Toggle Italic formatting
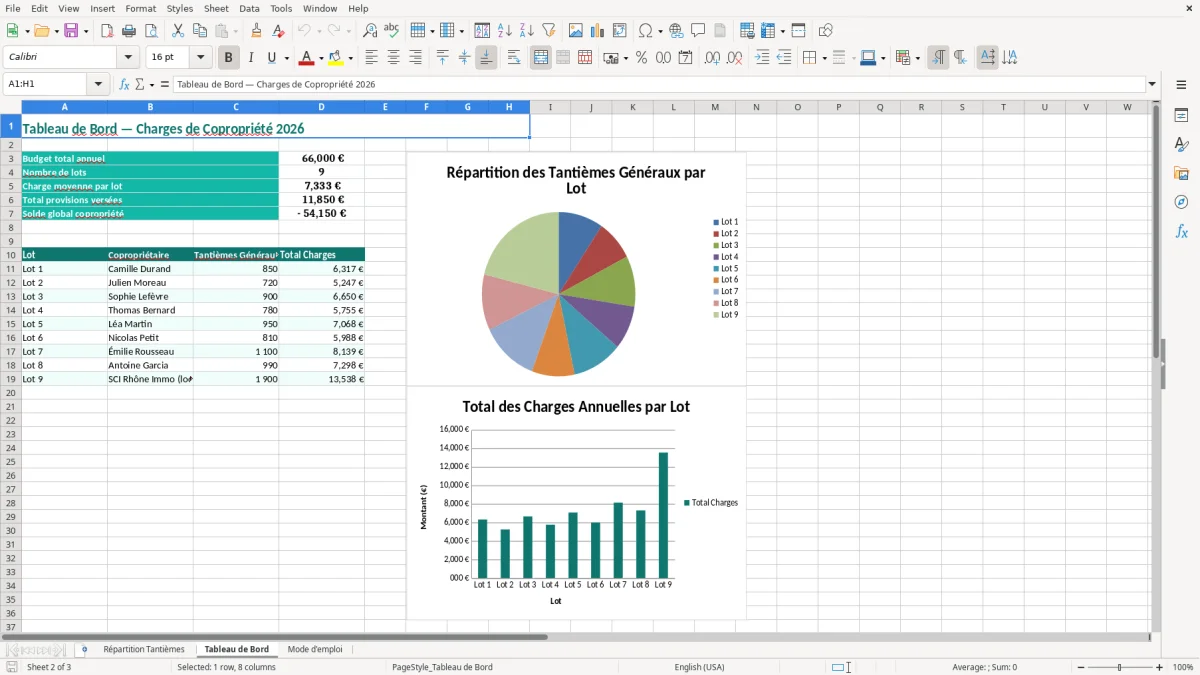Screen dimensions: 1200x675 click(251, 58)
